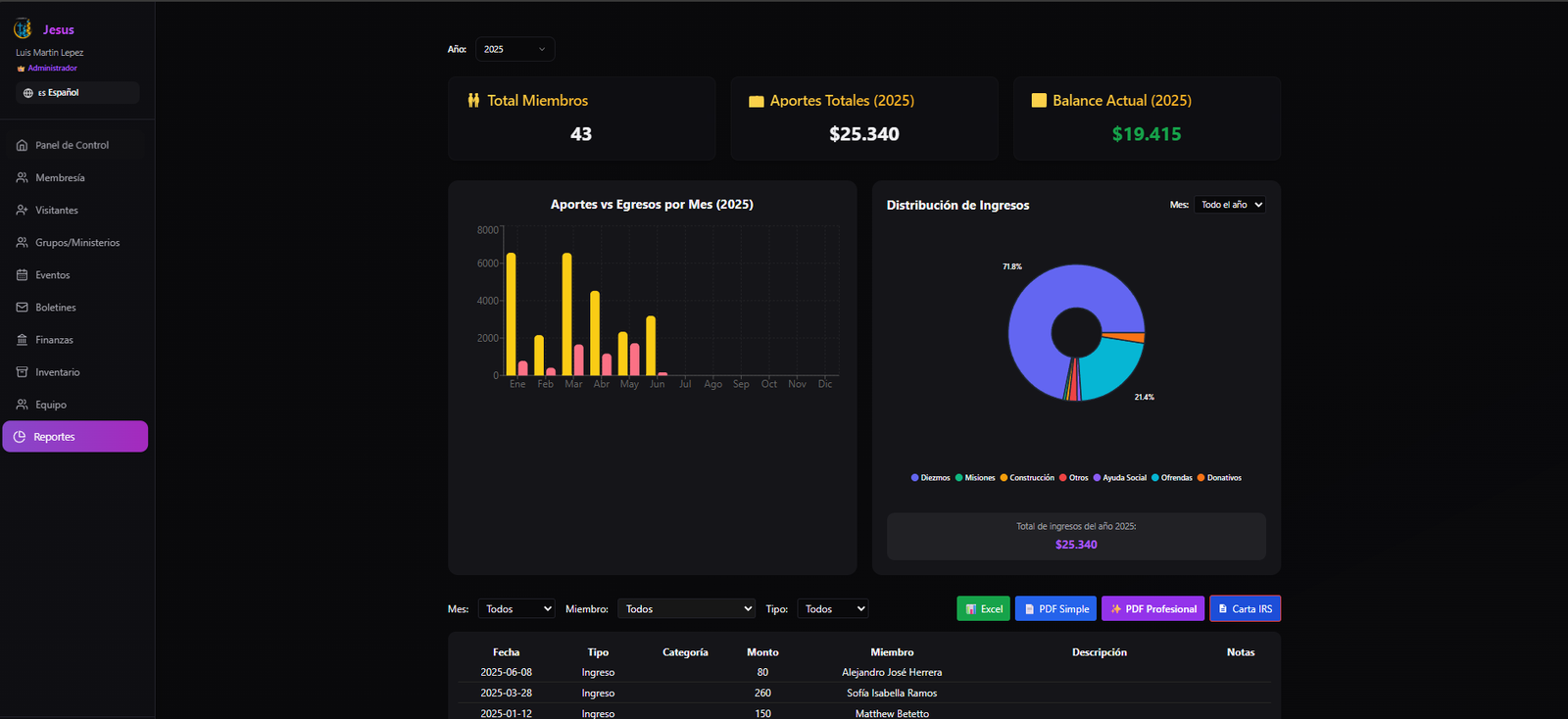Open Grupos/Ministerios in the sidebar
The width and height of the screenshot is (1568, 719).
(x=76, y=243)
